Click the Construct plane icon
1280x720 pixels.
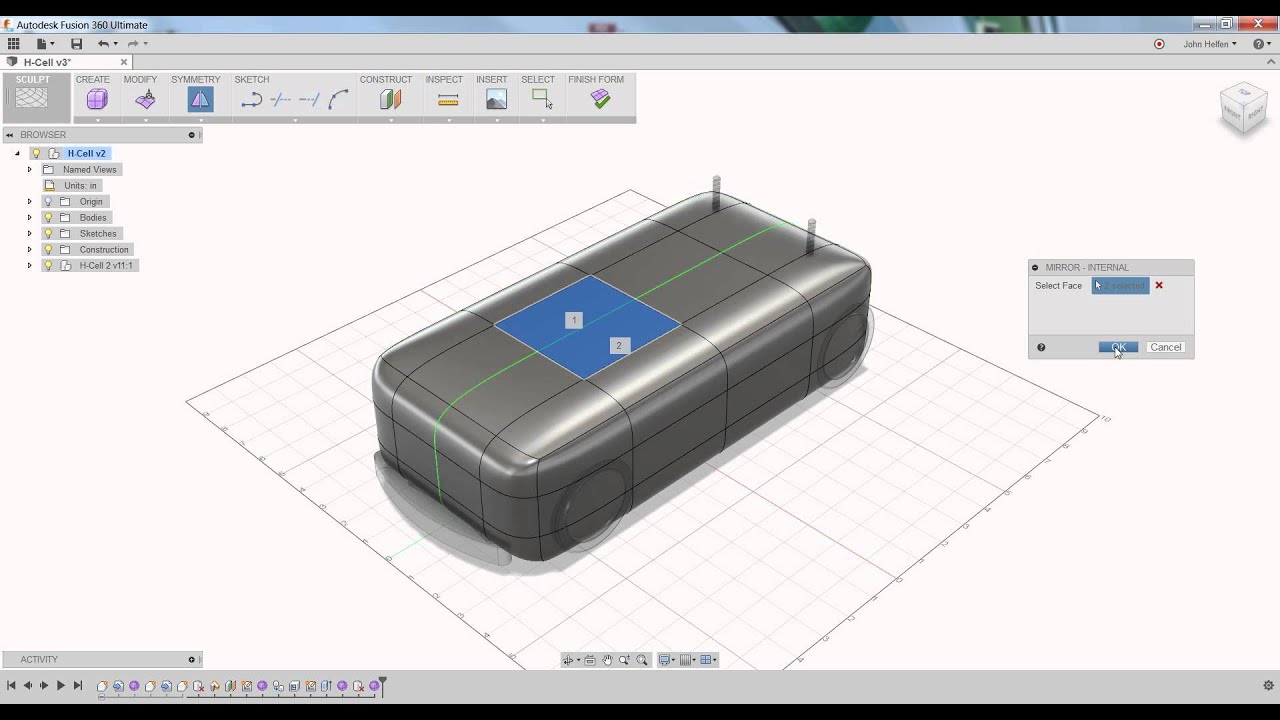click(x=391, y=99)
